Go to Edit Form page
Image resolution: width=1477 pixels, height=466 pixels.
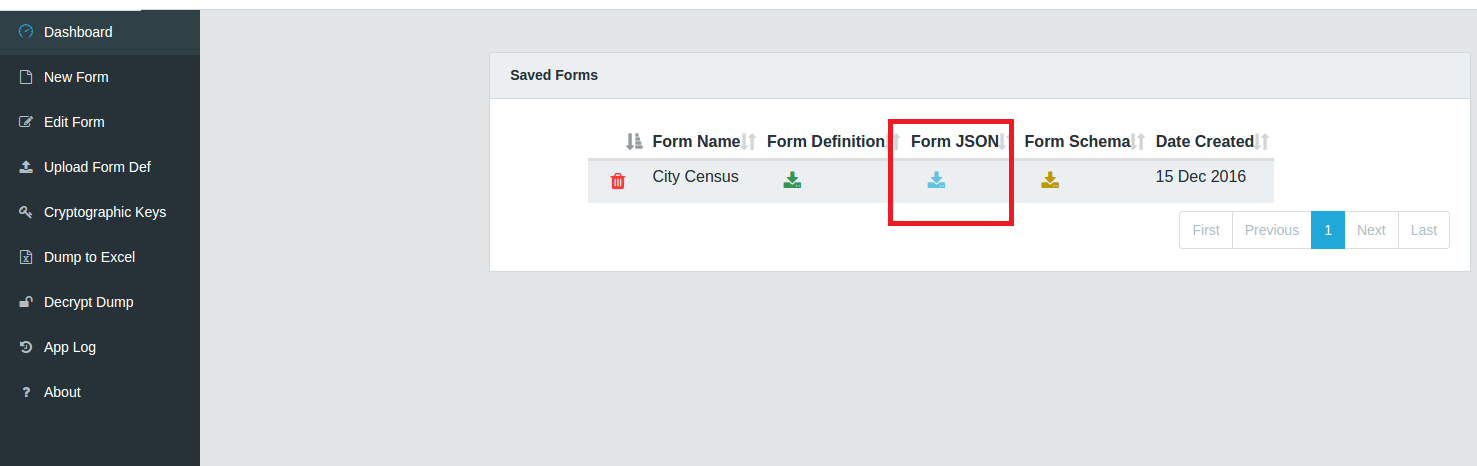(100, 122)
